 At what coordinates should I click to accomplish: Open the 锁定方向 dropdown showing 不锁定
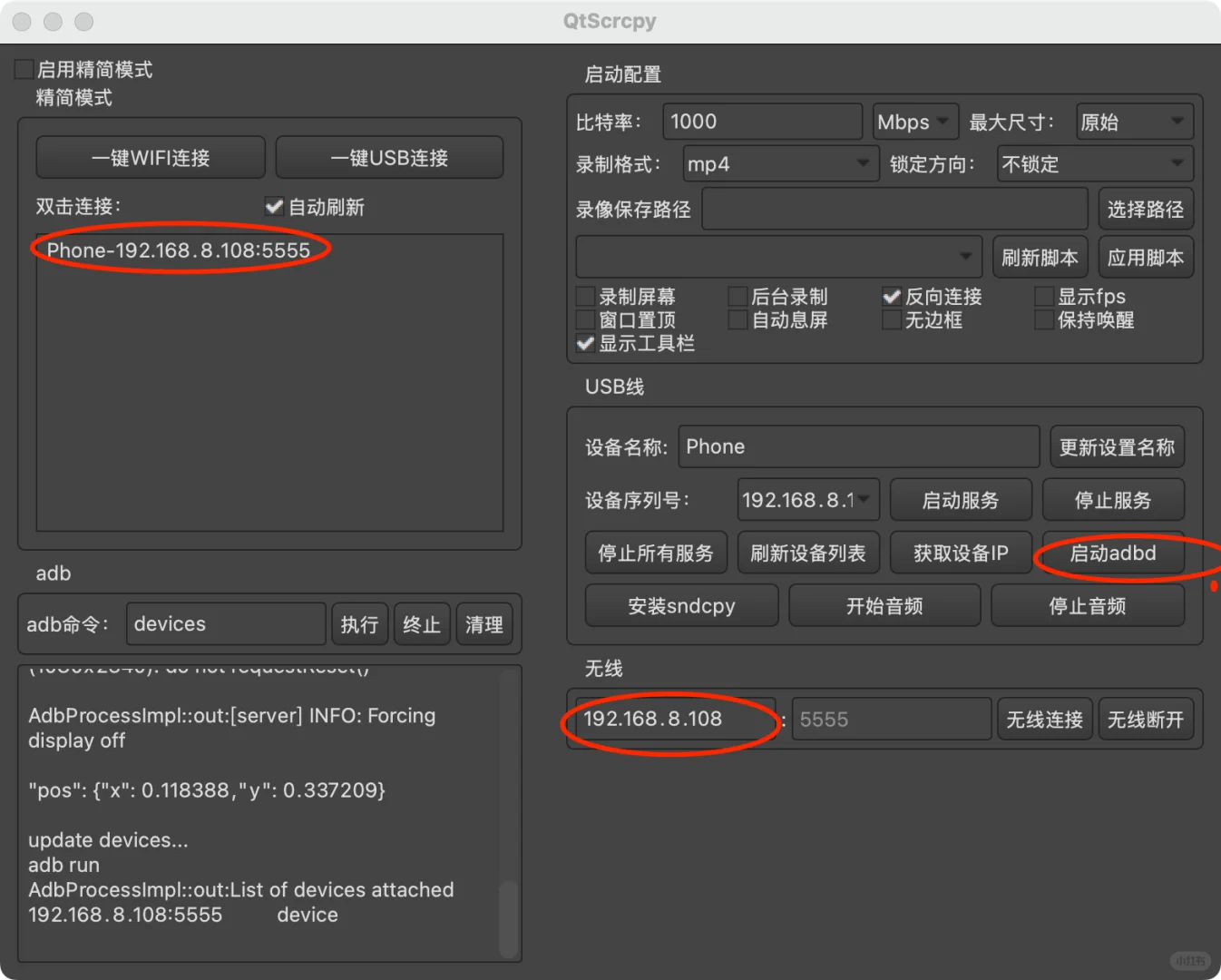(1094, 164)
